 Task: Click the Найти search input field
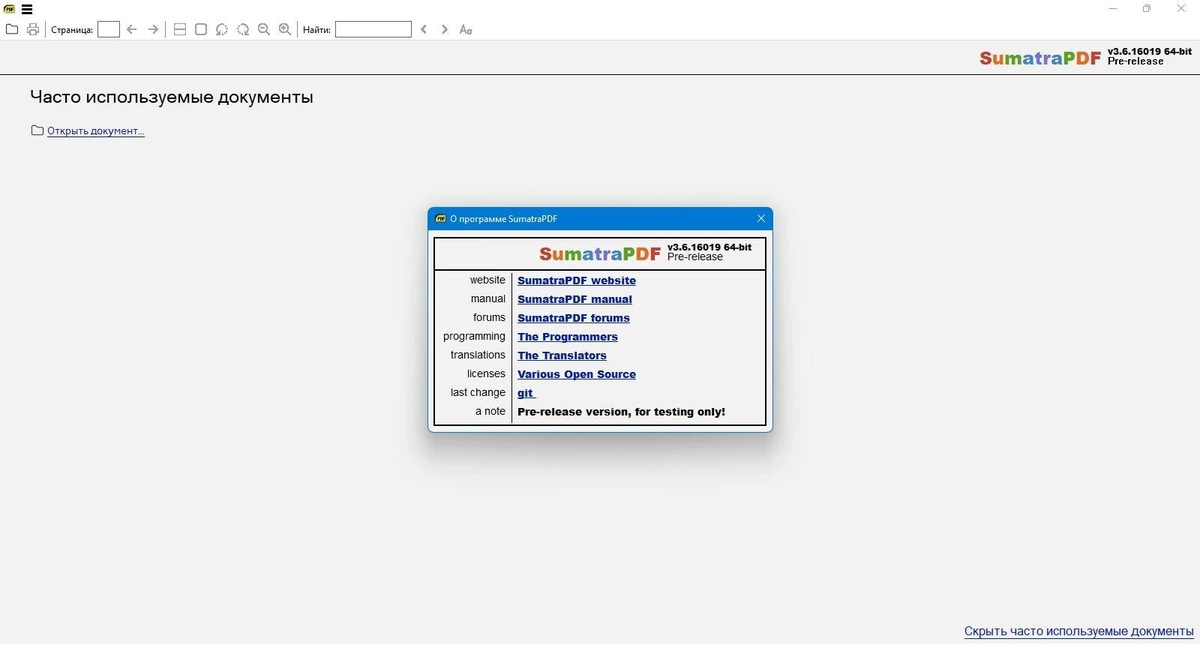coord(373,29)
